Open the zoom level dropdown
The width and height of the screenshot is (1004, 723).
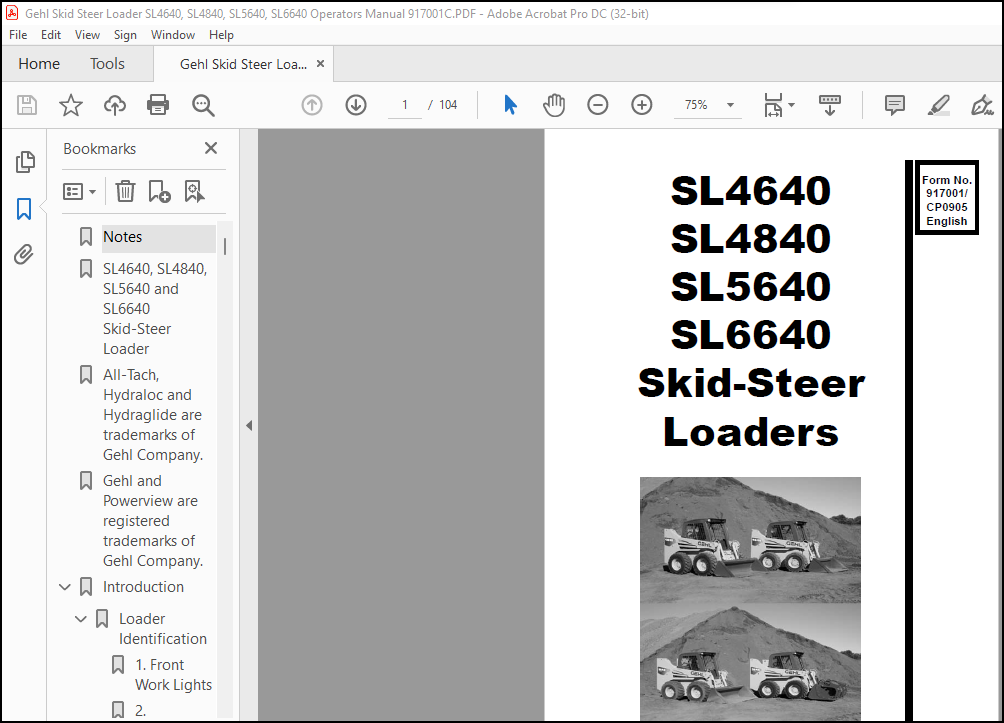pos(730,105)
